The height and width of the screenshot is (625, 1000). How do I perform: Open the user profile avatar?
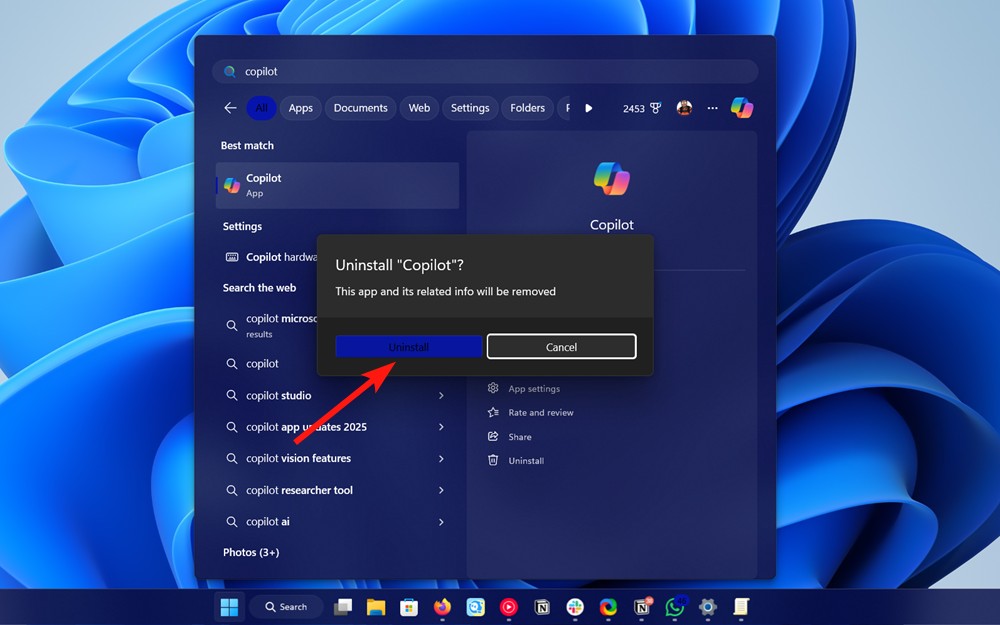coord(684,108)
